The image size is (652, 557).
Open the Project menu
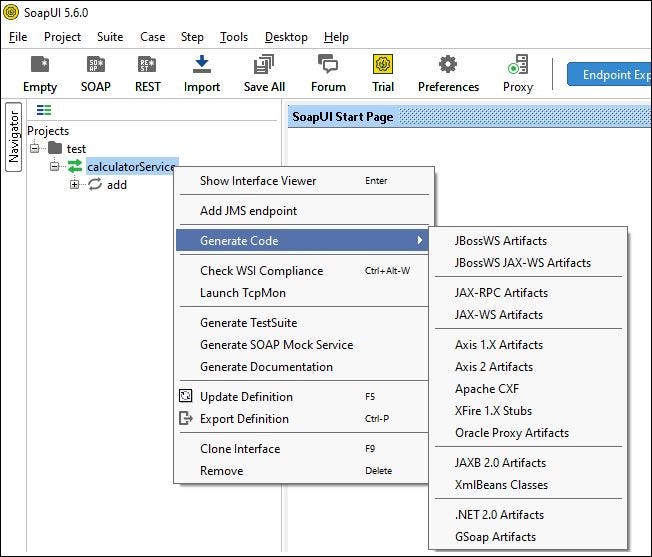pyautogui.click(x=62, y=37)
